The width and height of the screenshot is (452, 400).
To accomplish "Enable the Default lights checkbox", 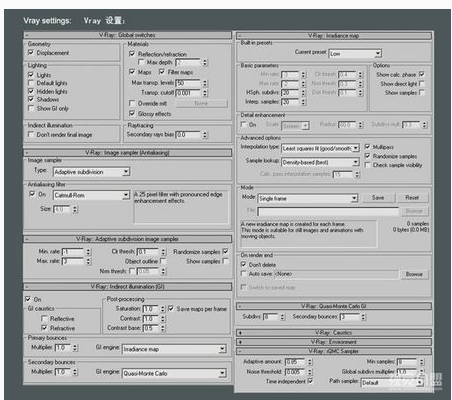I will 31,83.
